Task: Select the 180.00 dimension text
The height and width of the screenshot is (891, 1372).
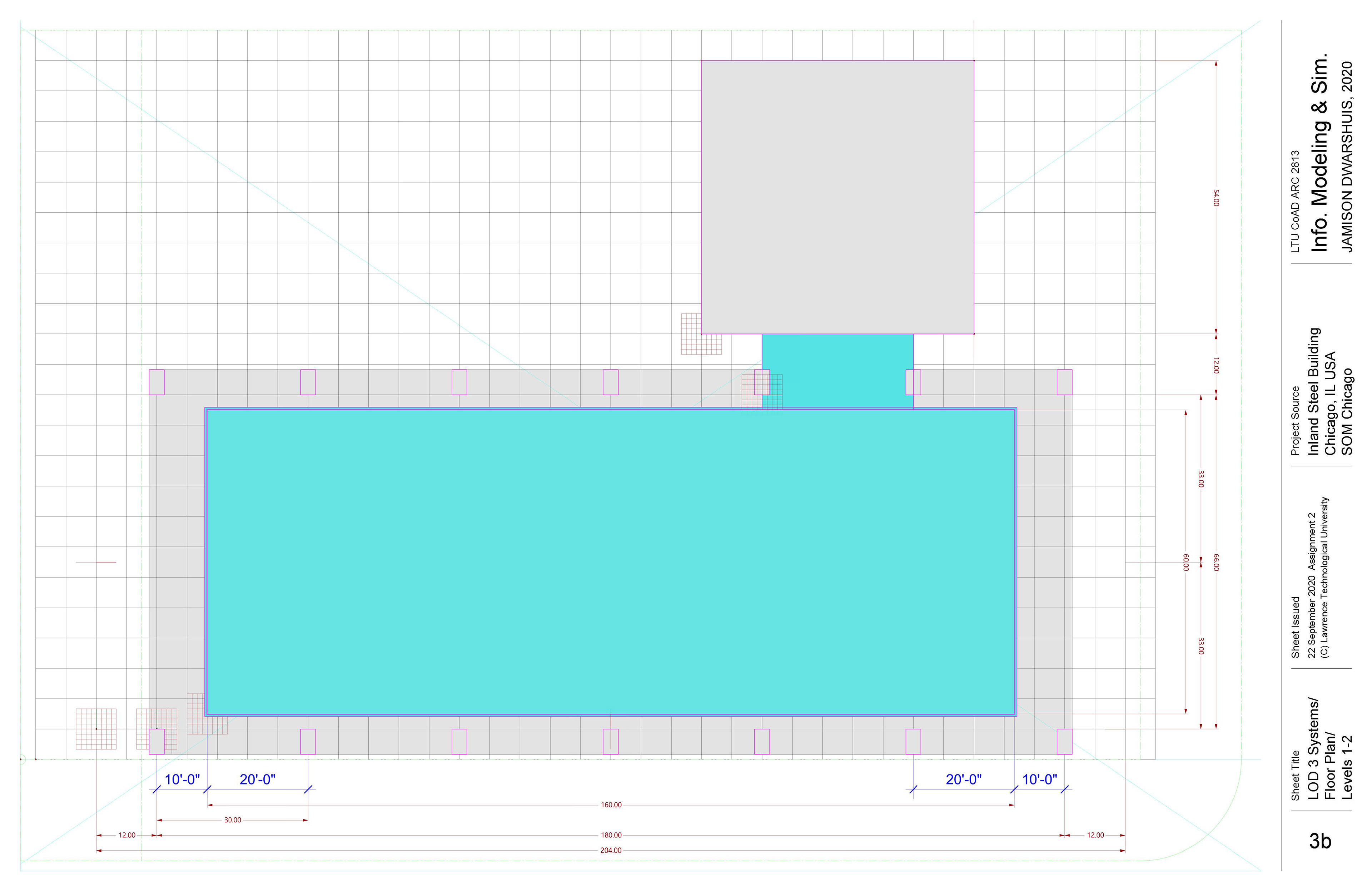Action: (x=611, y=835)
